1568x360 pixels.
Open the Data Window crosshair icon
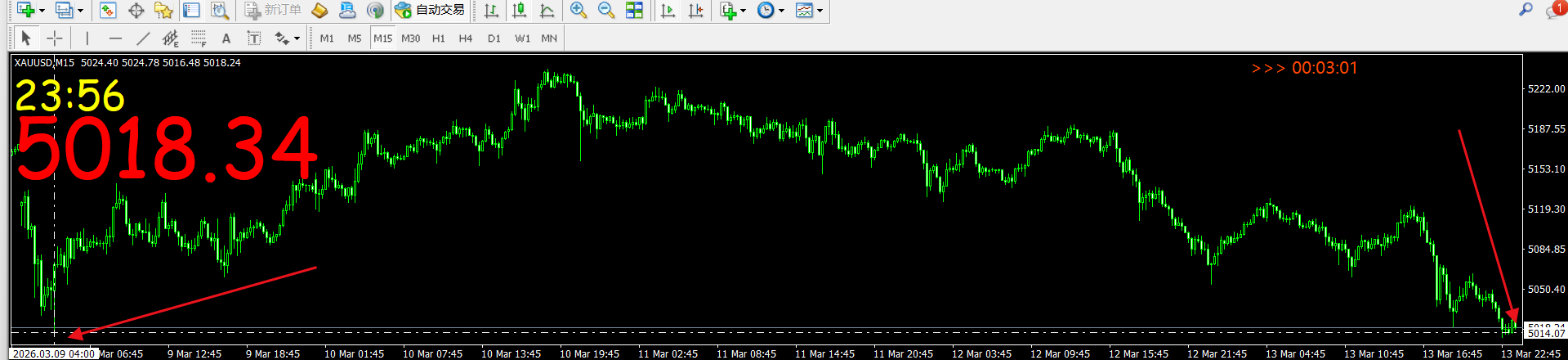(136, 10)
